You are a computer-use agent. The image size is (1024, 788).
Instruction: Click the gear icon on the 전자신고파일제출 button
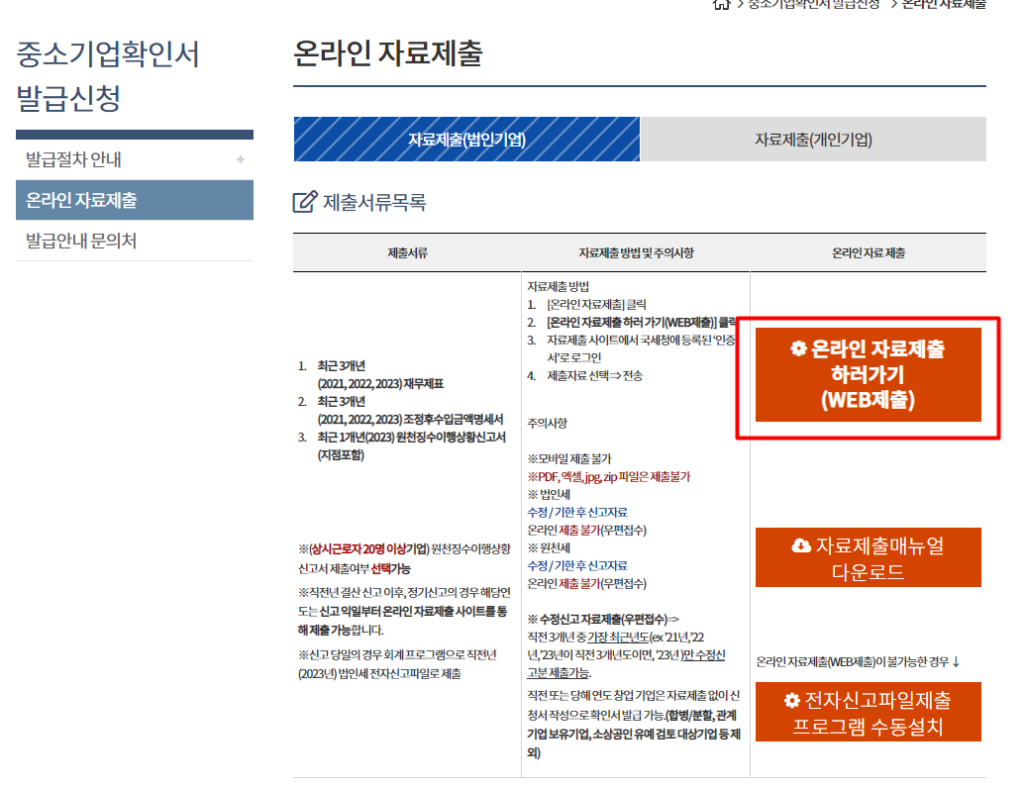tap(792, 700)
